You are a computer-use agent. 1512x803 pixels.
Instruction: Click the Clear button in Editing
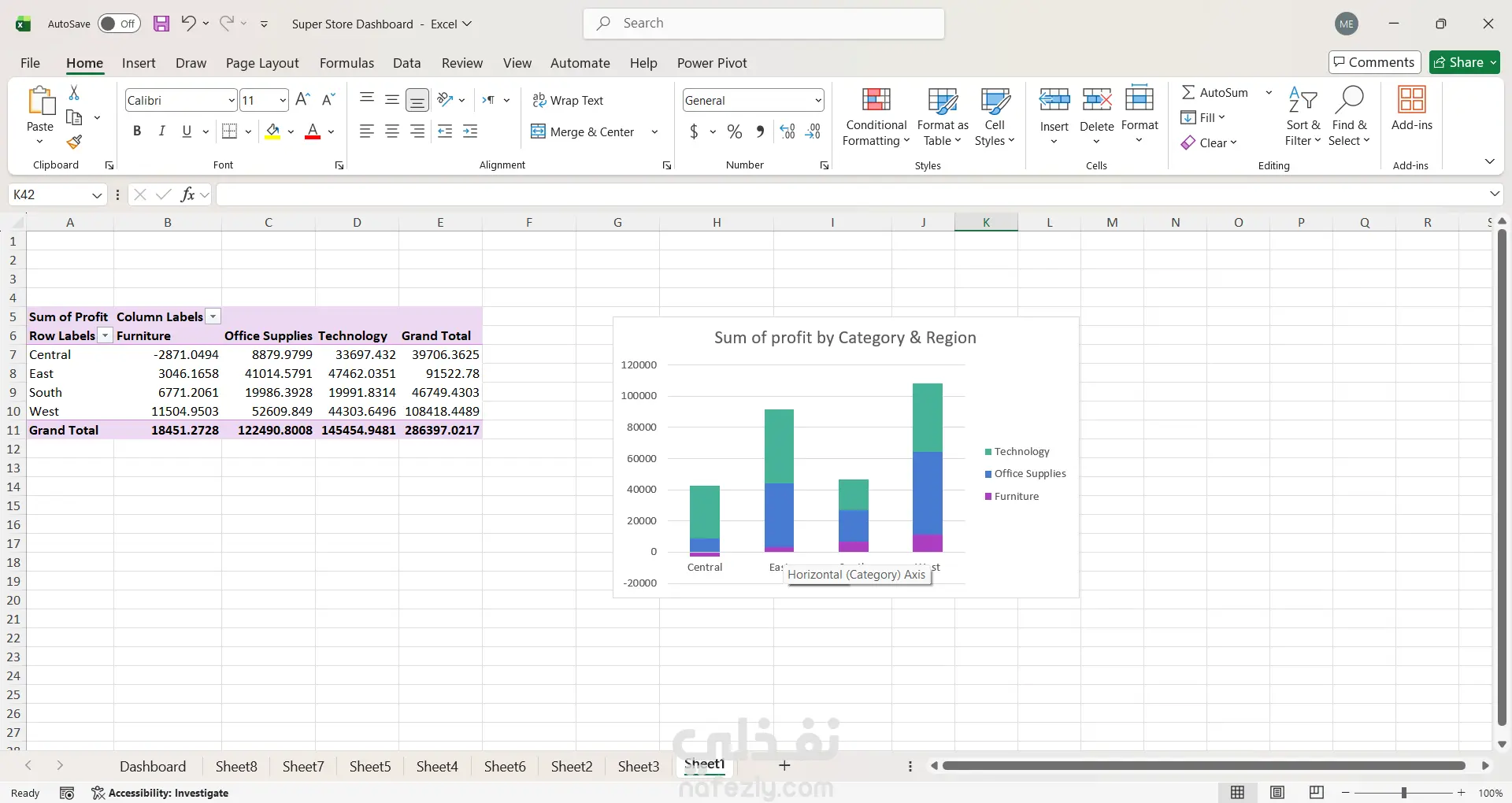coord(1209,142)
